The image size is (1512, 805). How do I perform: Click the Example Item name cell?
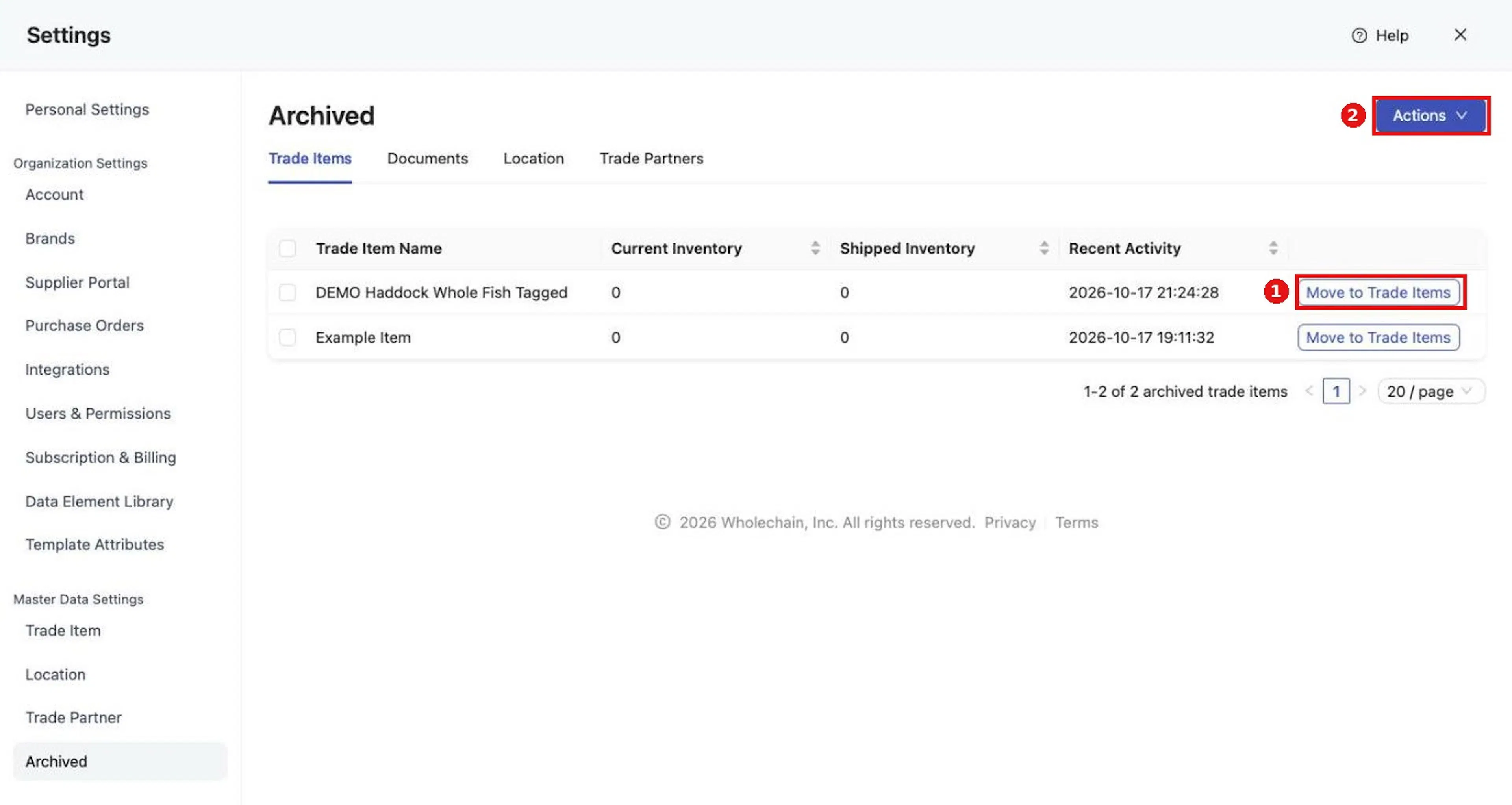point(363,338)
